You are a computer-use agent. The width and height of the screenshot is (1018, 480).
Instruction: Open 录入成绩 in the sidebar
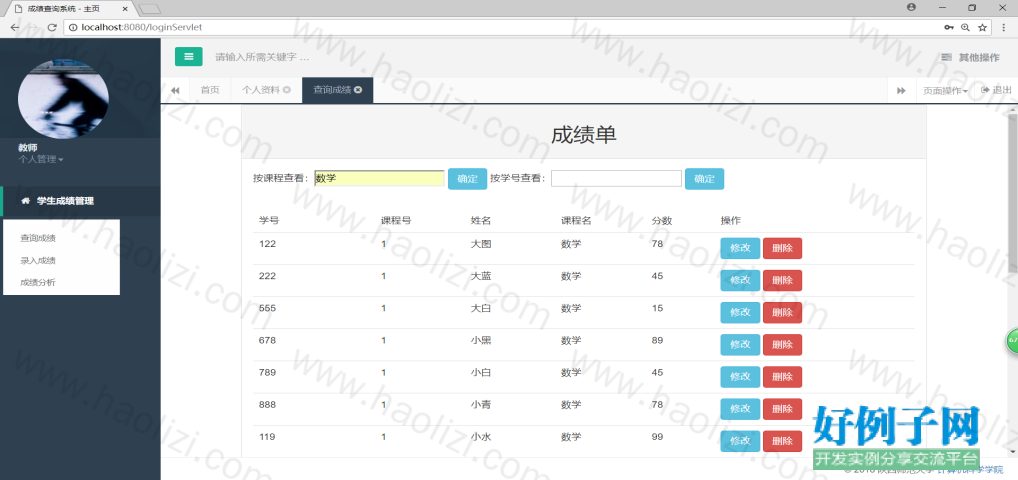pos(38,260)
